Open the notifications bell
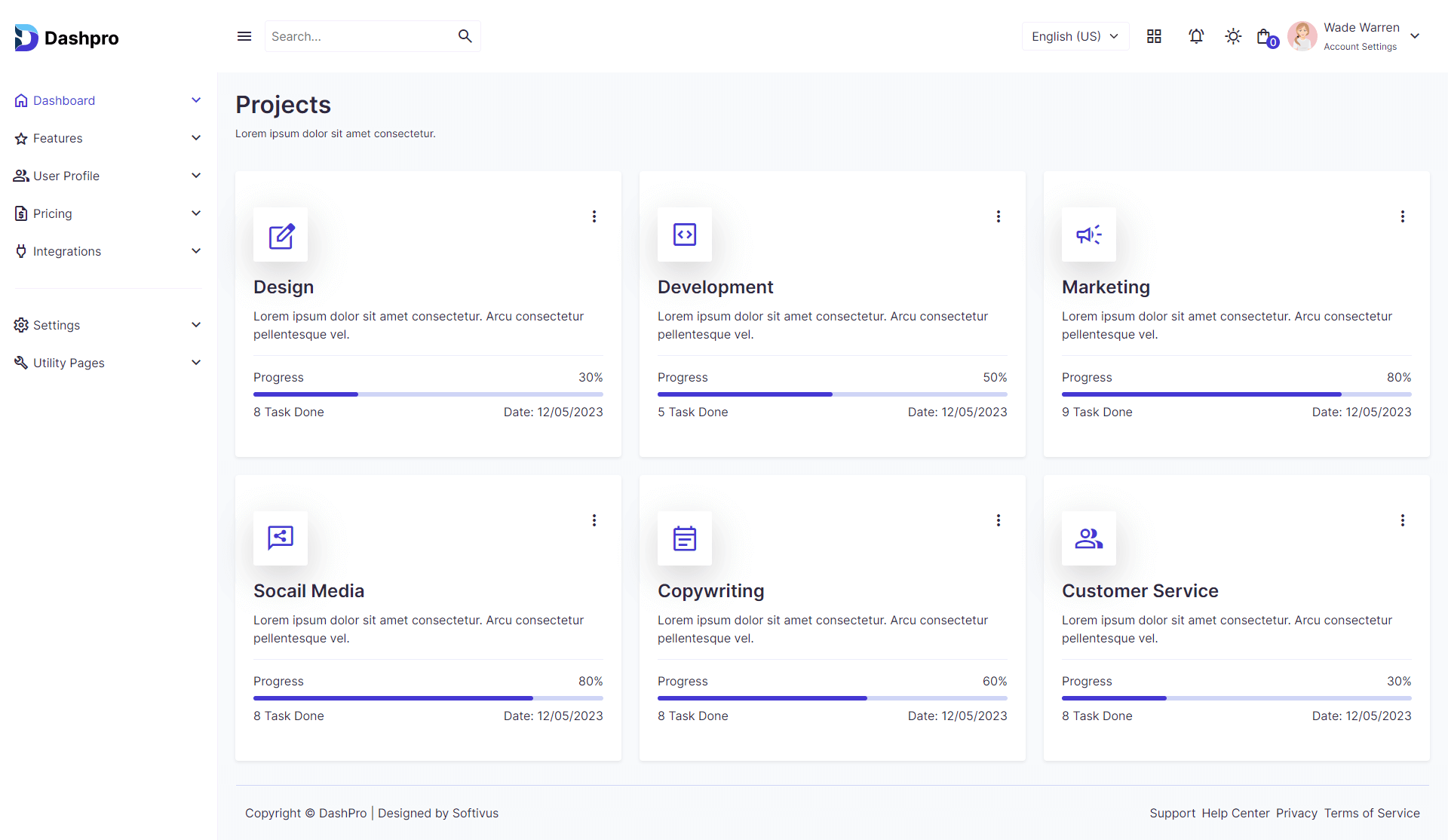 point(1196,36)
